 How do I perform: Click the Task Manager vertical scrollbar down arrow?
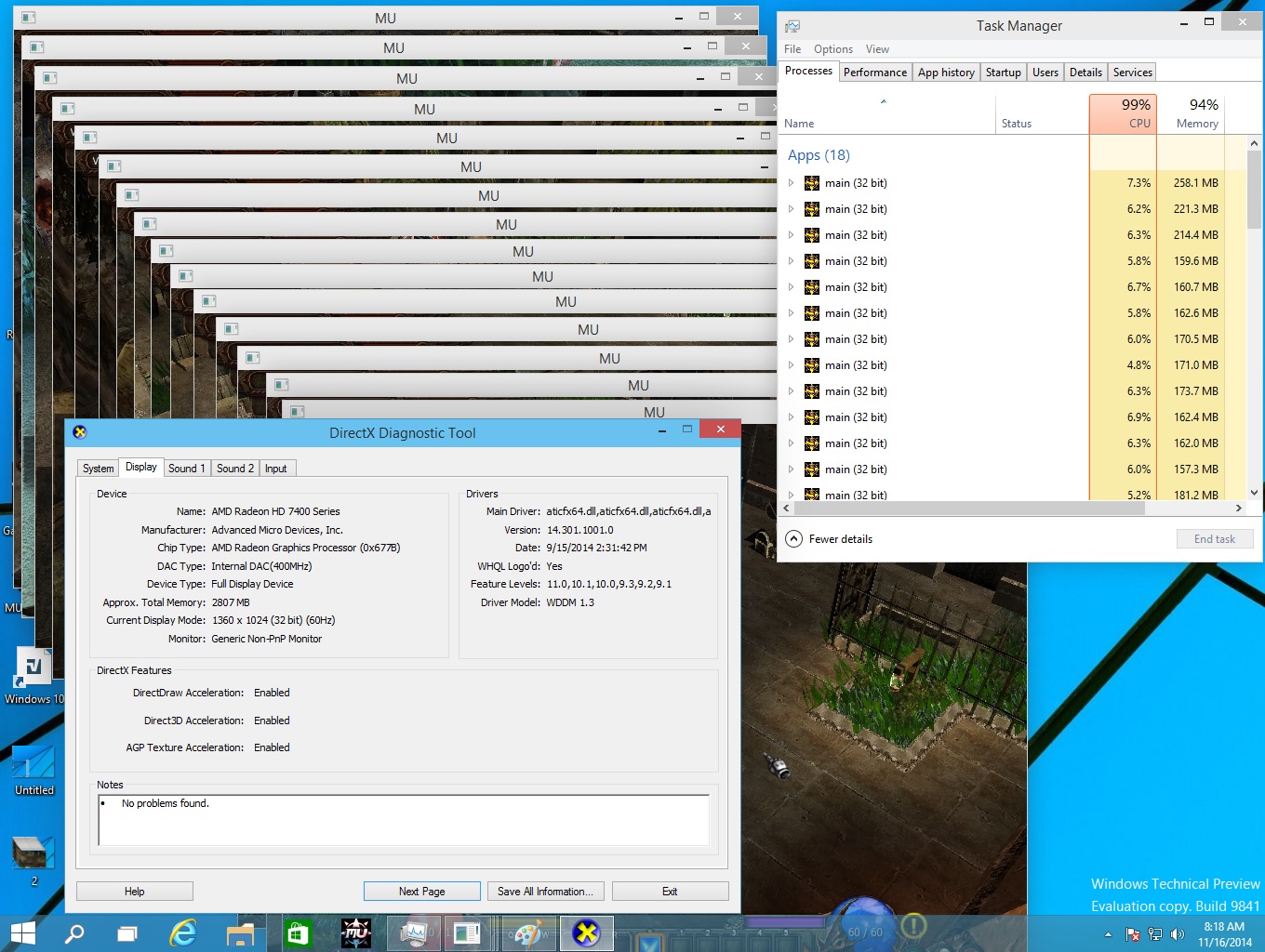tap(1254, 493)
